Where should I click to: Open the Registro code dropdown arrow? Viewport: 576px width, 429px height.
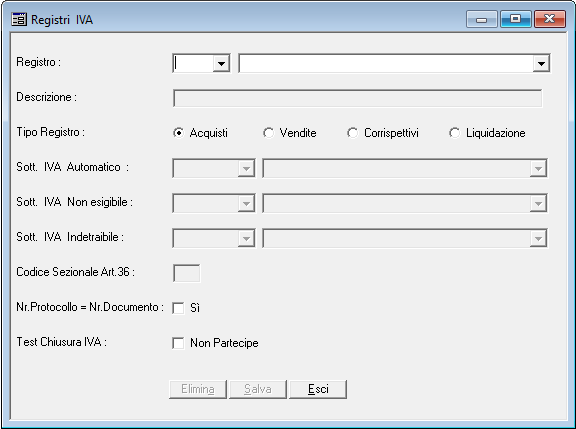coord(221,64)
